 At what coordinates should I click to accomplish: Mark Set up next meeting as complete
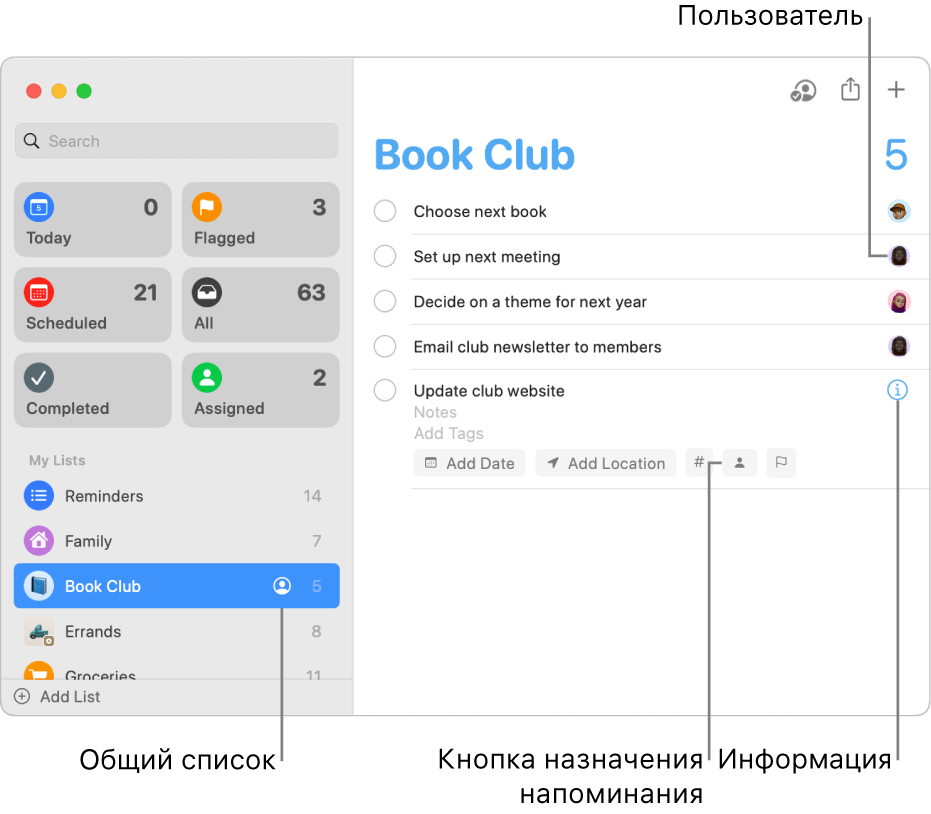pos(385,256)
